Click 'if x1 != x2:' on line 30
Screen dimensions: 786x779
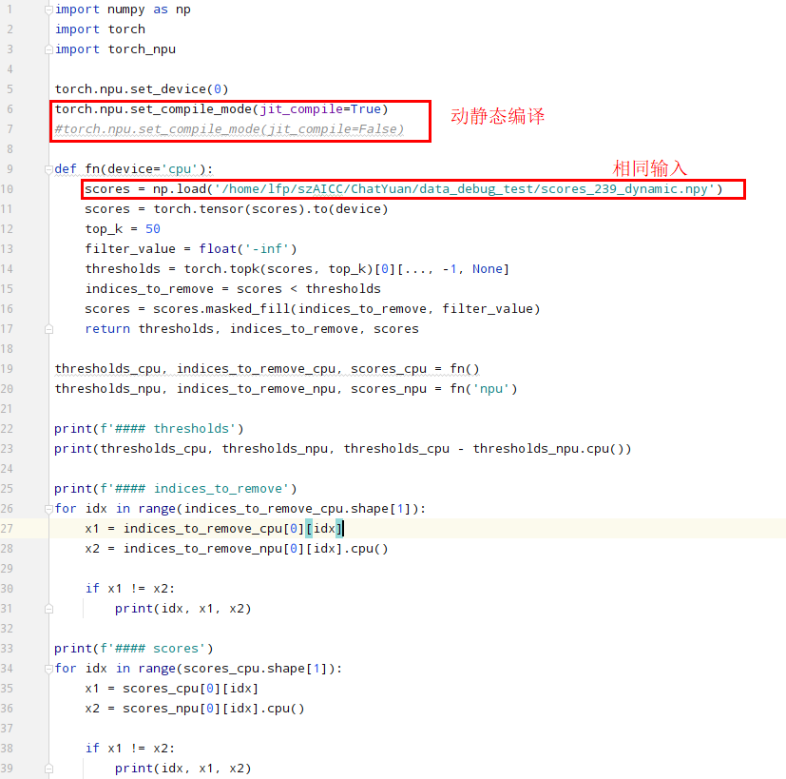130,589
